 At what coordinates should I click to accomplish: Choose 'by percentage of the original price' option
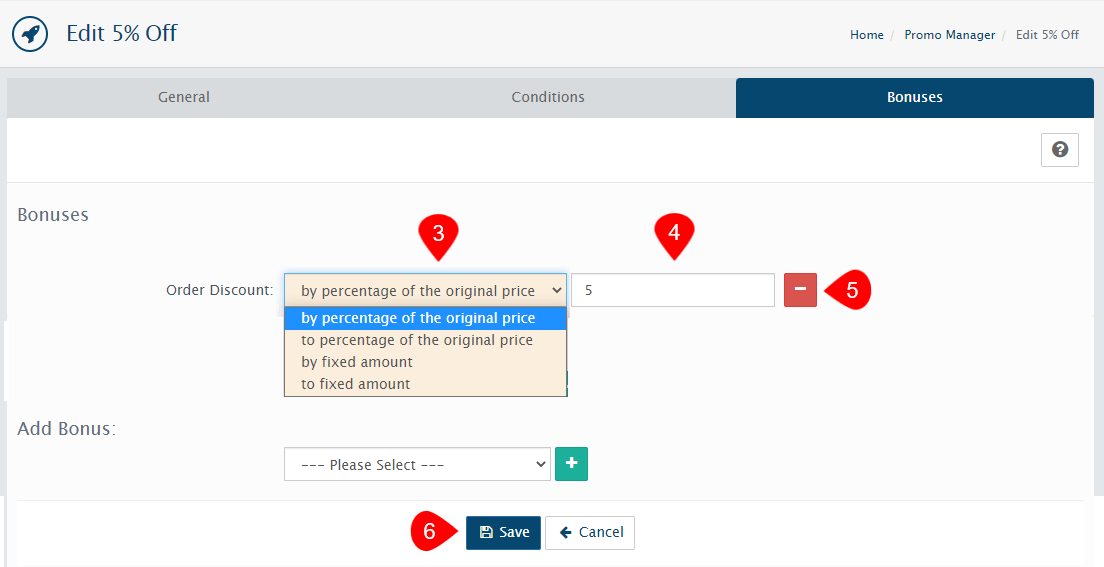[x=418, y=318]
